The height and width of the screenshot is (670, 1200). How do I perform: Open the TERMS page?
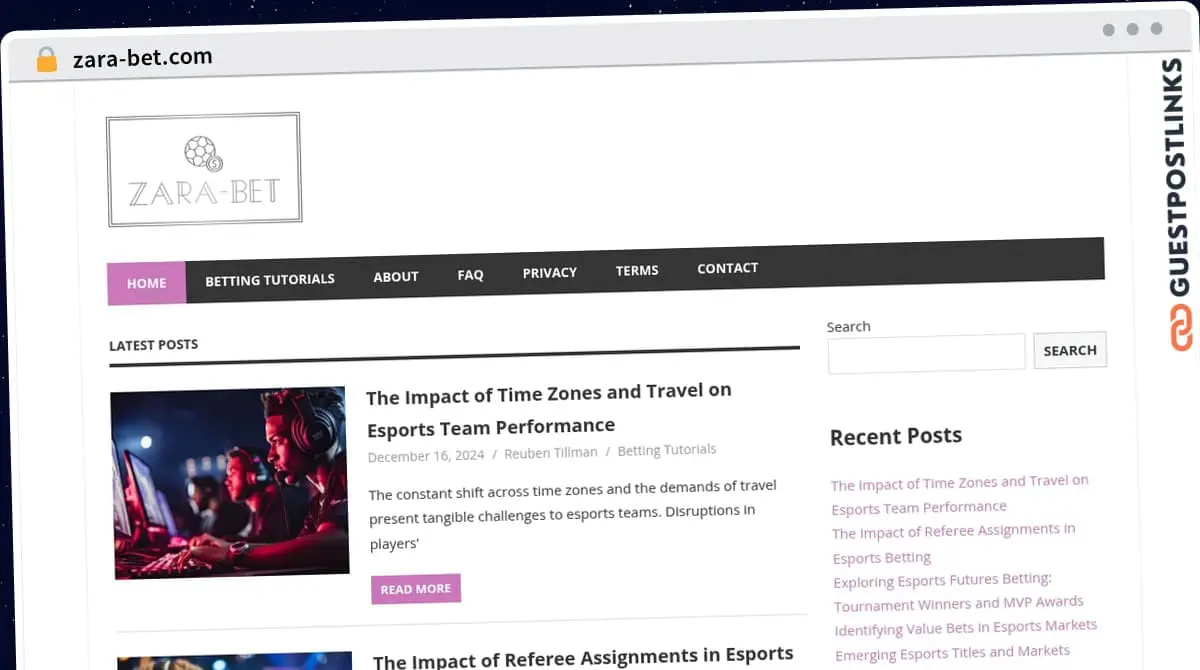click(637, 270)
